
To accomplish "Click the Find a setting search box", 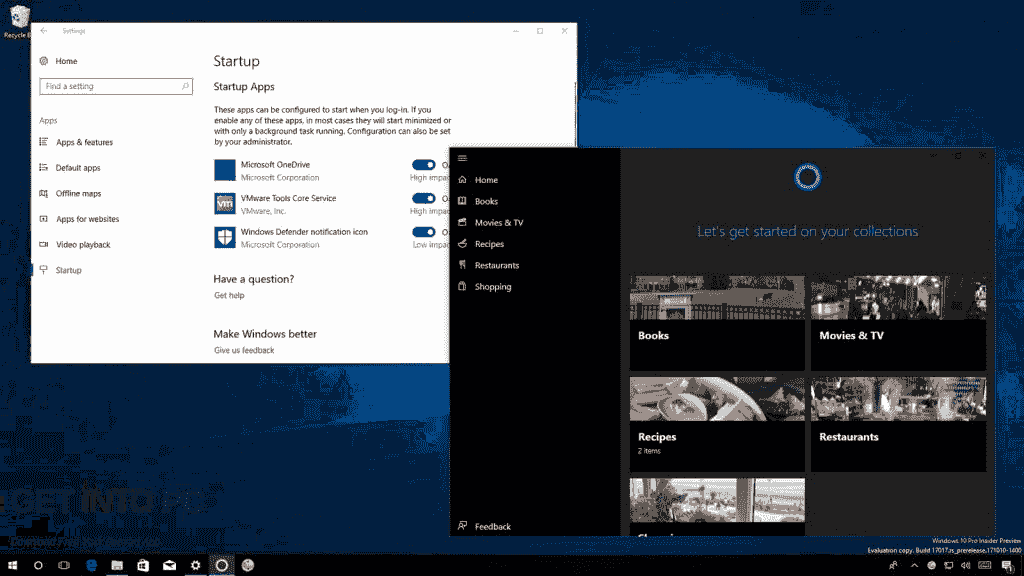I will (x=115, y=86).
